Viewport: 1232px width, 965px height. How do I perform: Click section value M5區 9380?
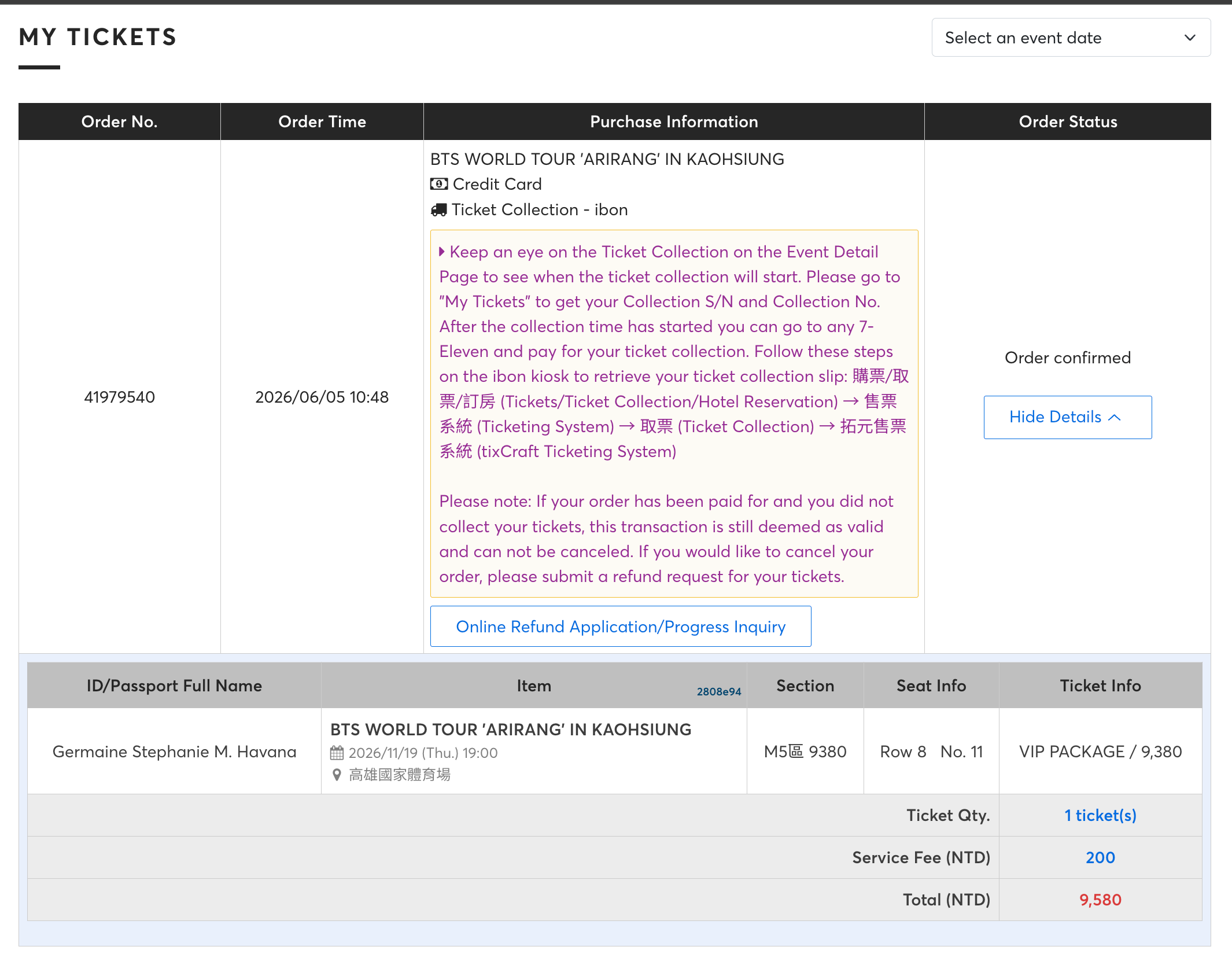point(805,752)
